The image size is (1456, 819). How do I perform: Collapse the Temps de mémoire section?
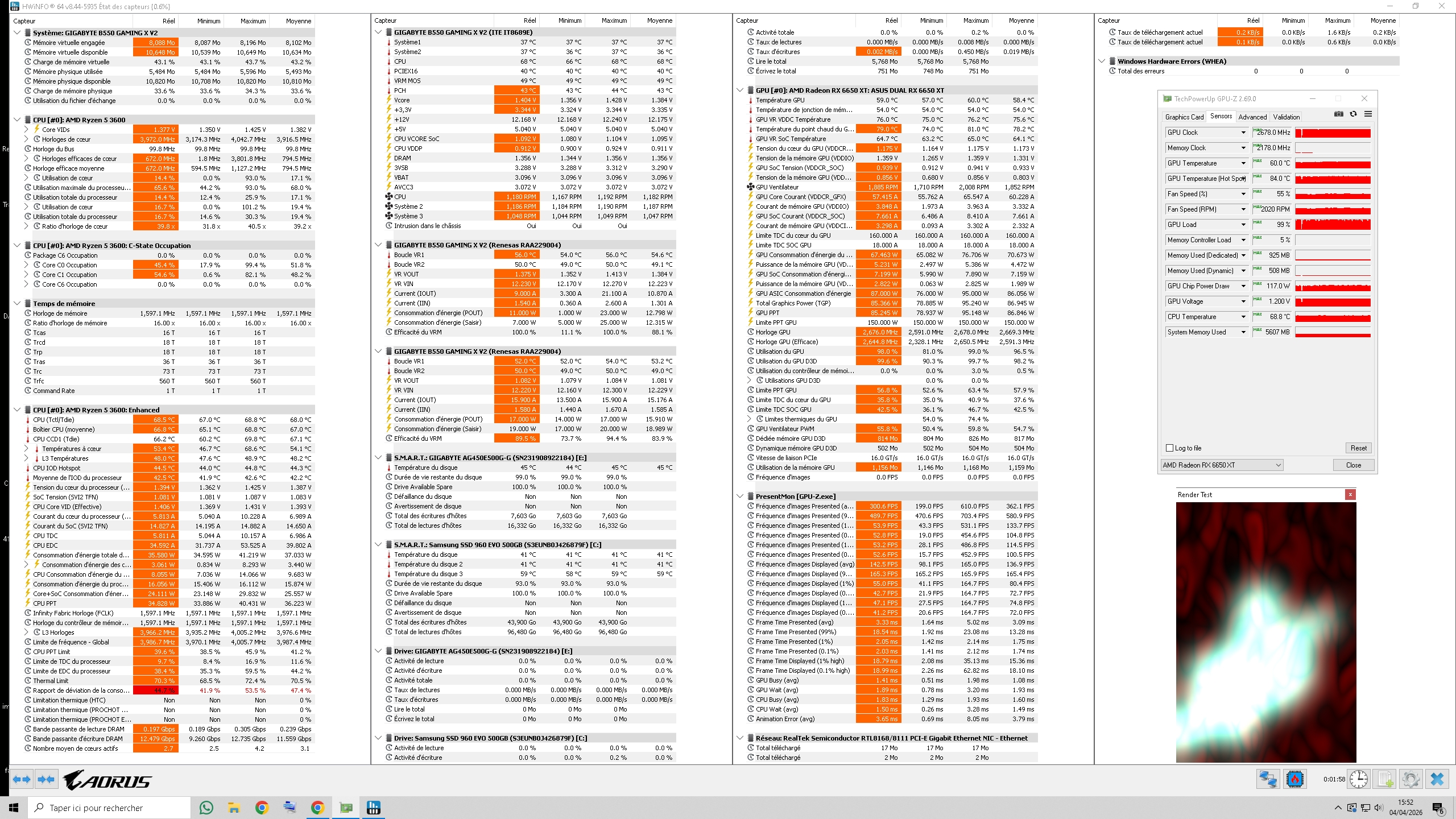pyautogui.click(x=17, y=304)
